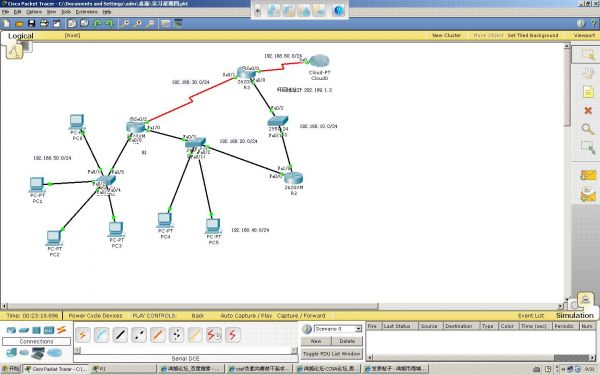Select the Routers device category icon

point(11,330)
